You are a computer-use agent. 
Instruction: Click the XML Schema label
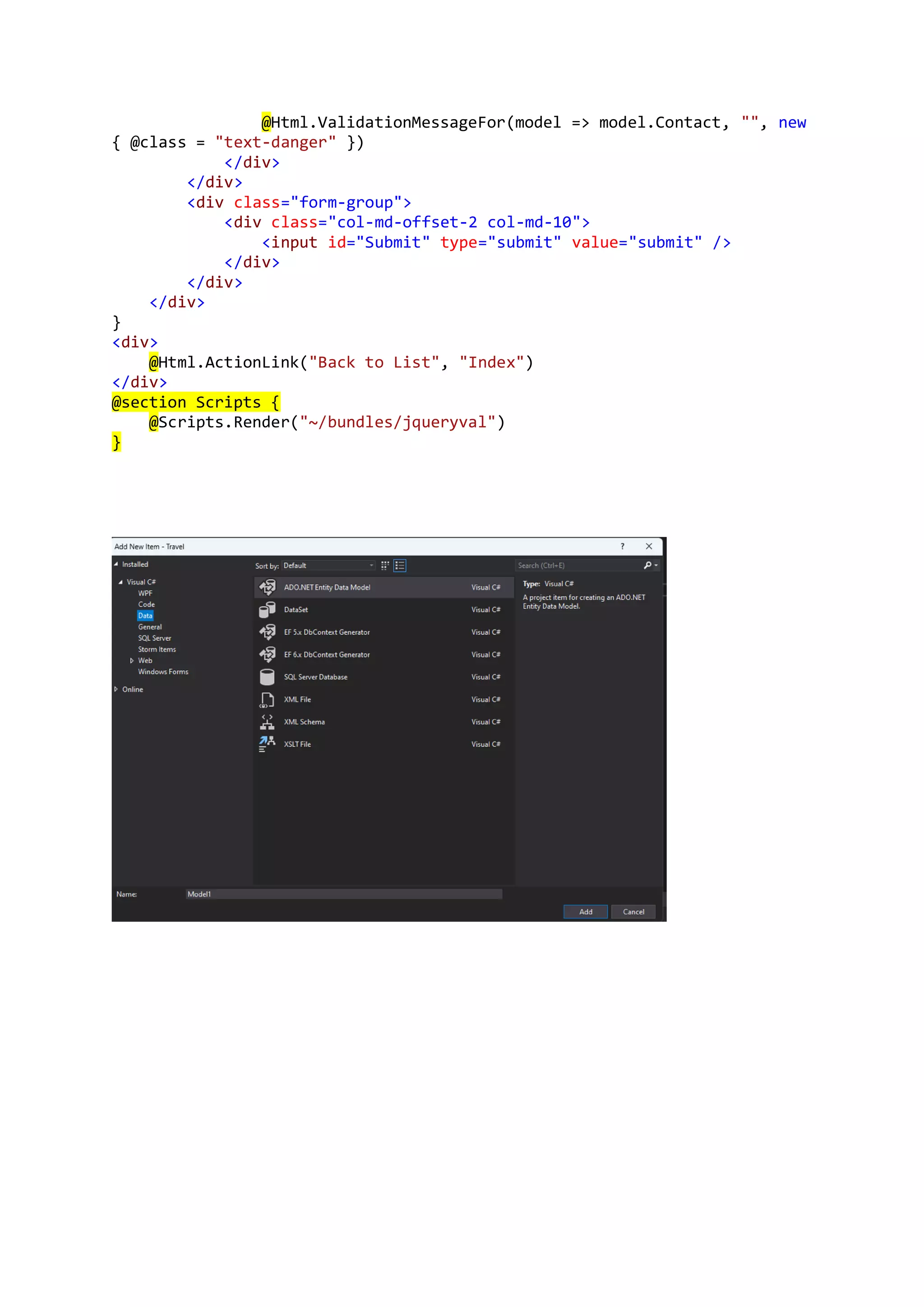[x=305, y=722]
